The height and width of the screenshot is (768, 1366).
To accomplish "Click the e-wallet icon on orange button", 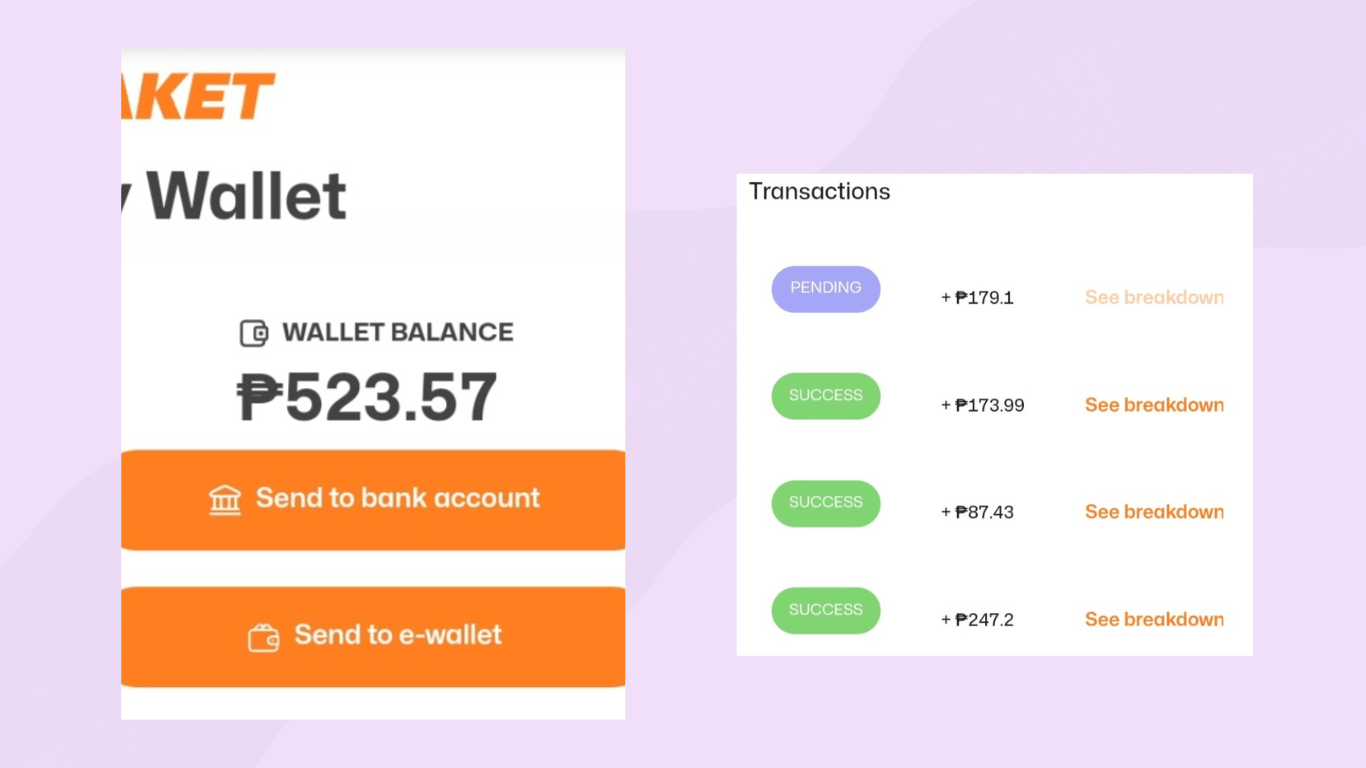I will tap(264, 637).
